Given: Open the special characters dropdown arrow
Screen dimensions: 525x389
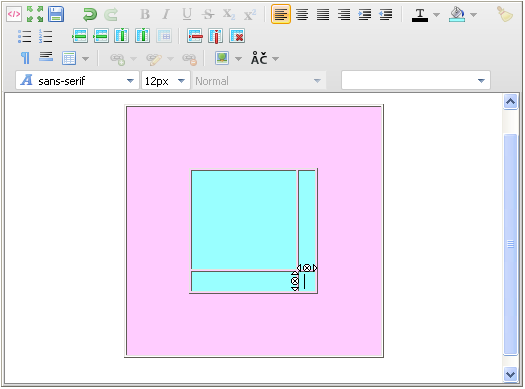Looking at the screenshot, I should click(275, 59).
